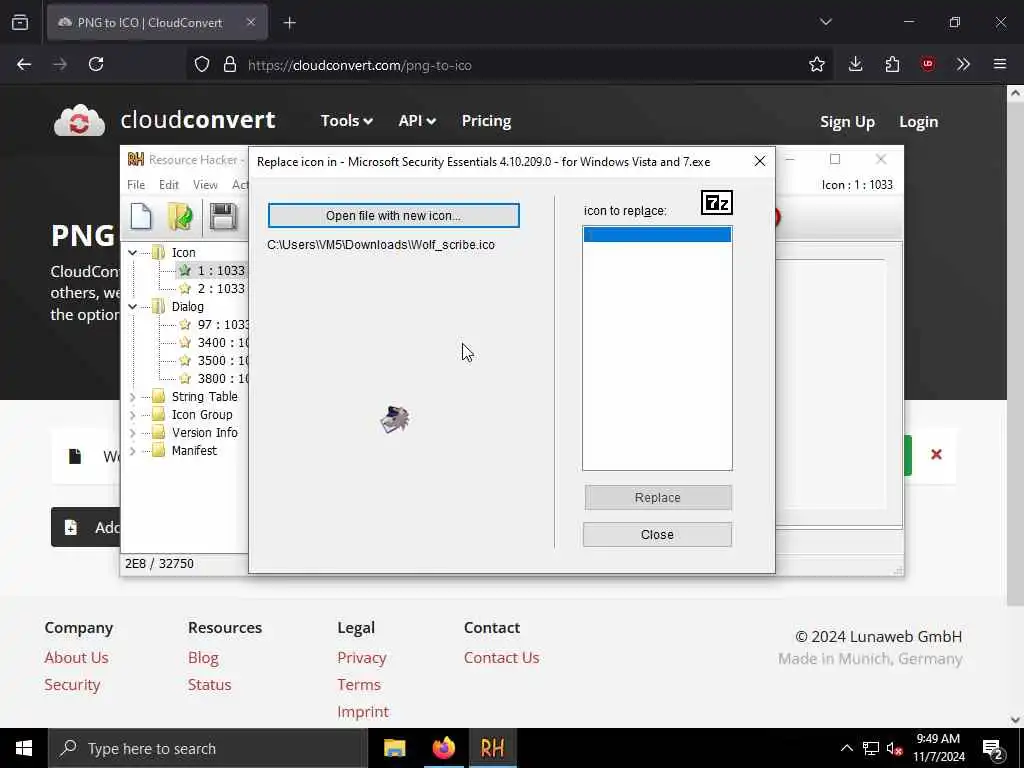This screenshot has height=768, width=1024.
Task: Click the padlock site info icon
Action: 229,65
